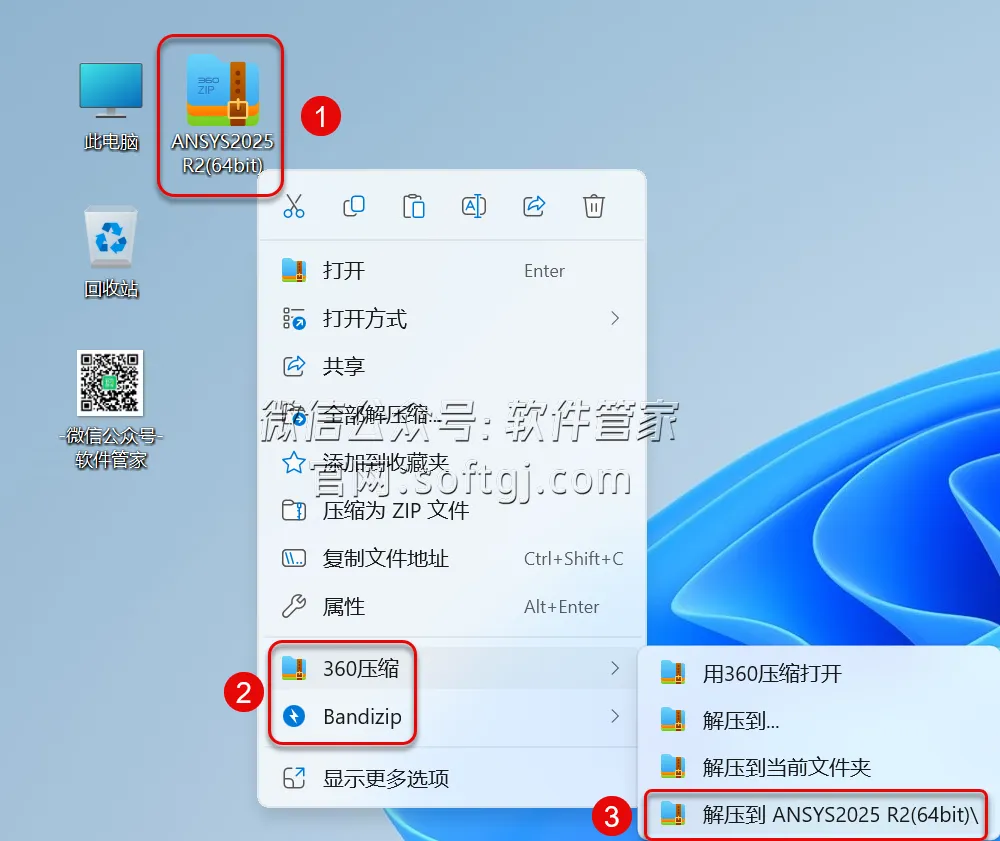
Task: Click the ANSYS2025 R2(64bit) file name label
Action: pyautogui.click(x=223, y=153)
